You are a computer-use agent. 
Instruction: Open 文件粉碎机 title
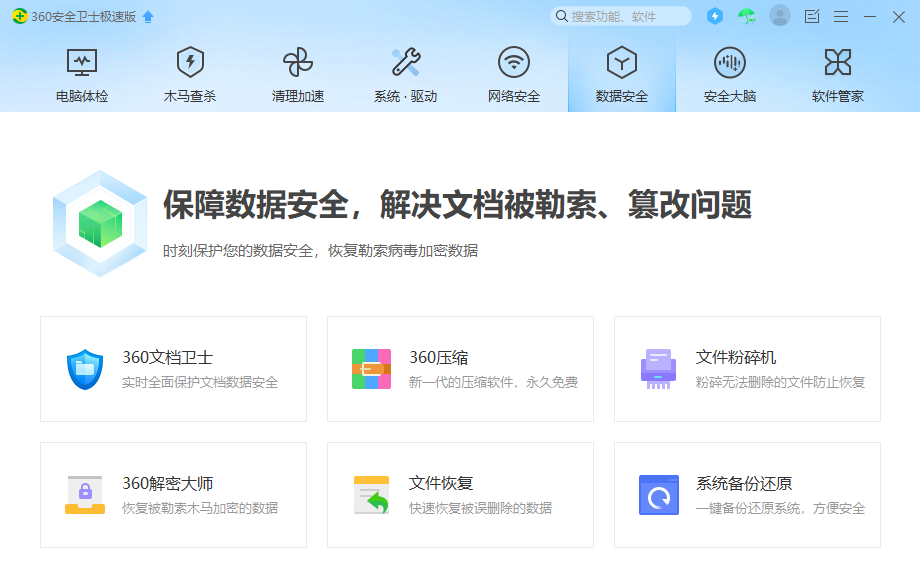tap(736, 358)
